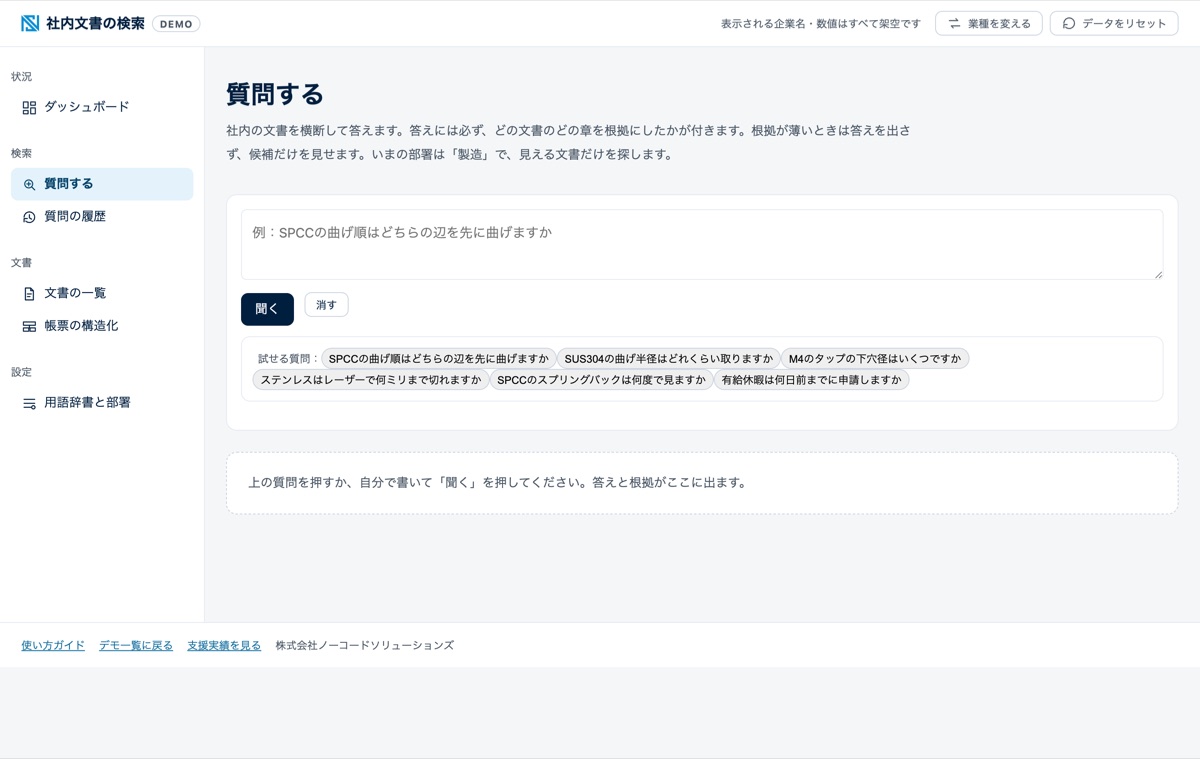Click the 試せる質問 label
This screenshot has height=759, width=1200.
tap(288, 359)
